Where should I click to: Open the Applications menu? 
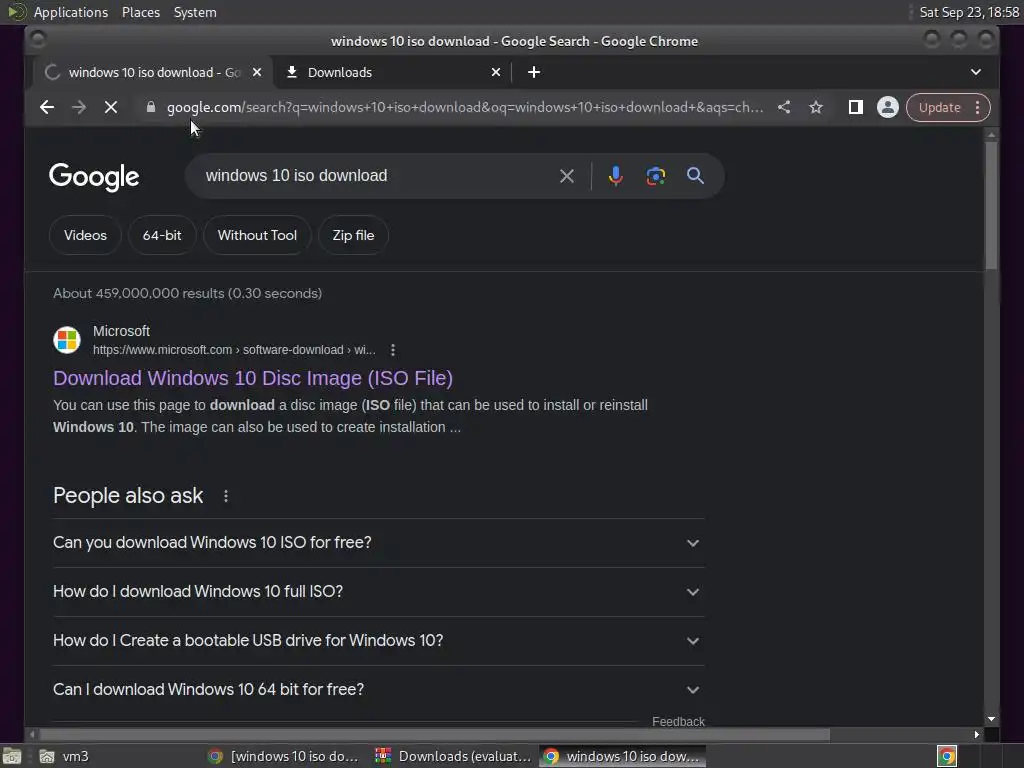(x=71, y=12)
